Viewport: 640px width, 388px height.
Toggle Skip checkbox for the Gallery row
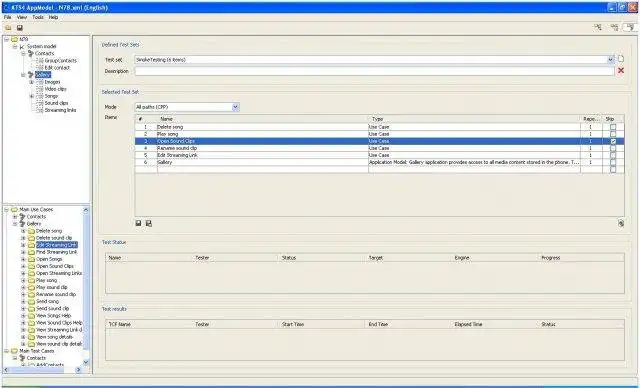tap(613, 162)
